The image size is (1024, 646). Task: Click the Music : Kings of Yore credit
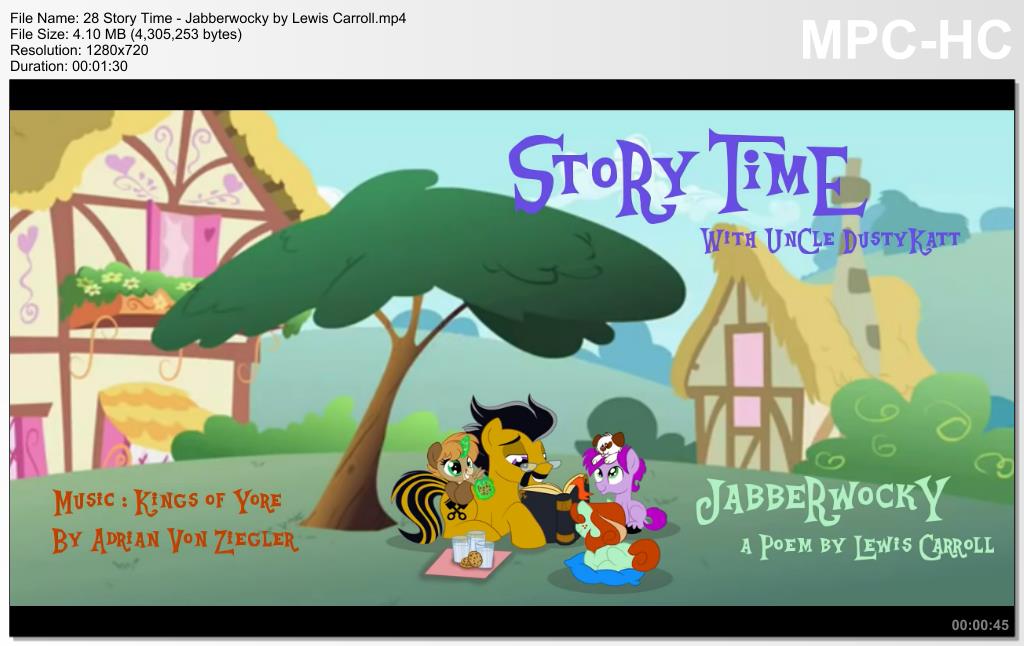pos(167,501)
